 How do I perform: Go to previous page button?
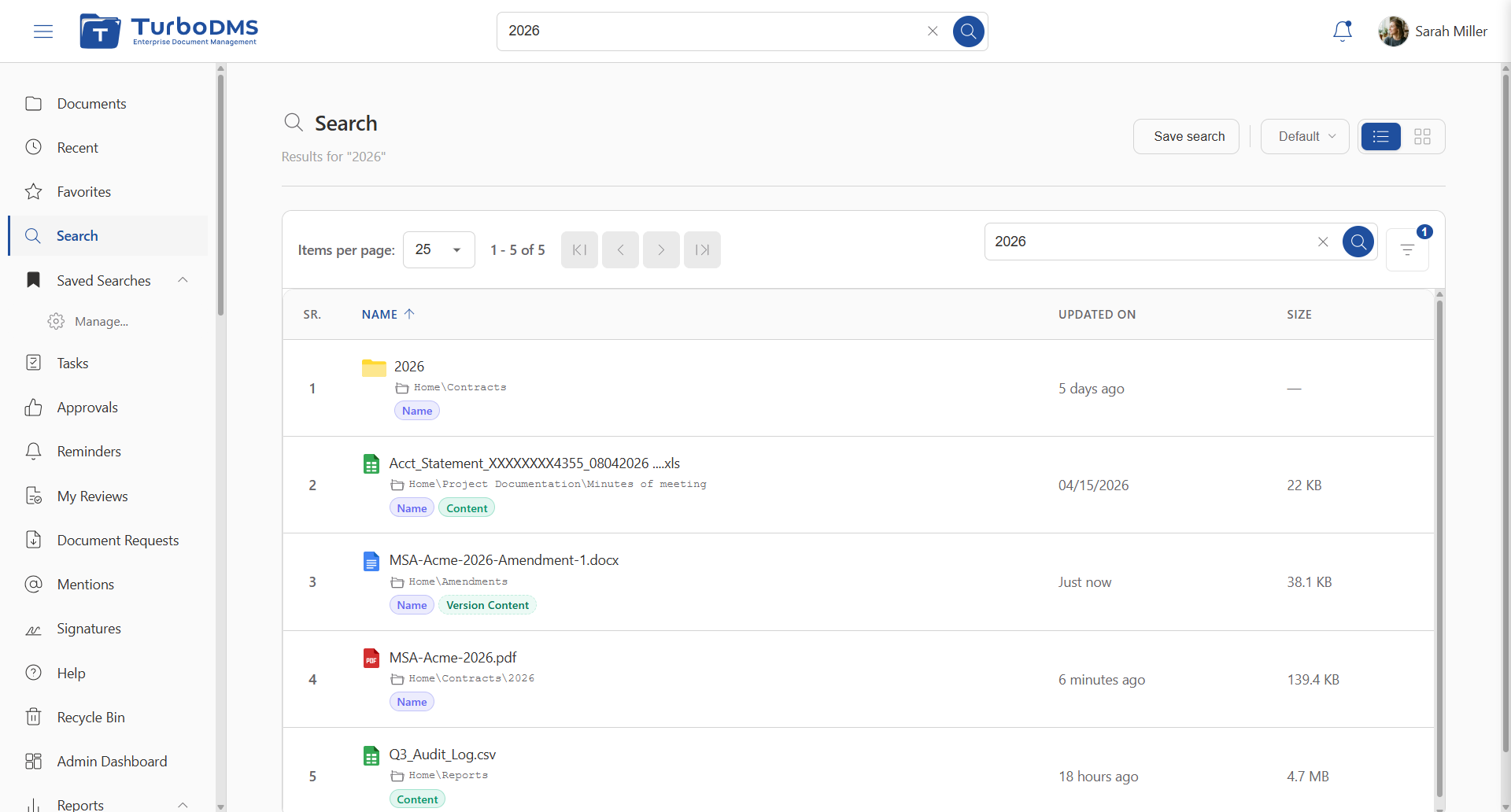(x=620, y=250)
